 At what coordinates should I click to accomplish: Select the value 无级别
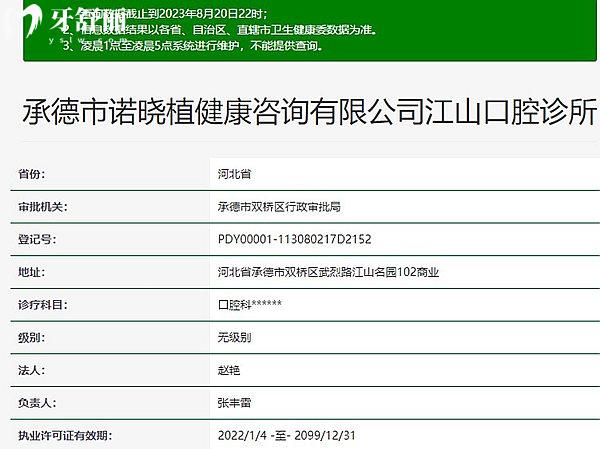(x=234, y=338)
